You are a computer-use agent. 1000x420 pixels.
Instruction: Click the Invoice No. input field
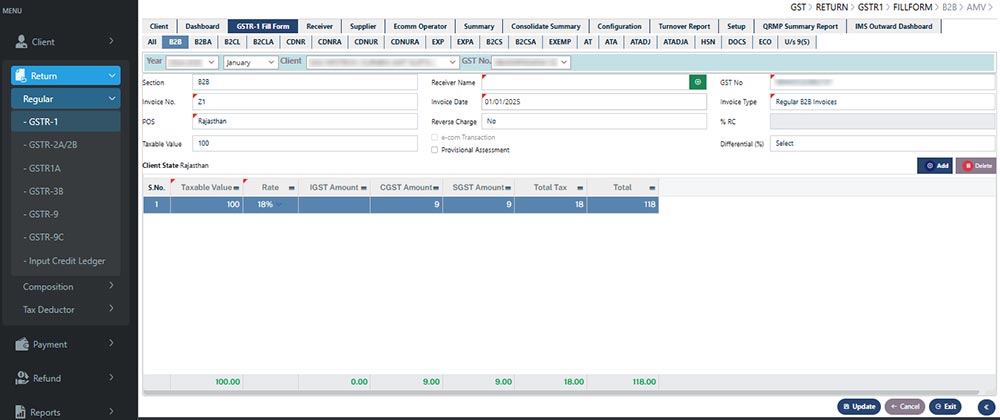(x=304, y=102)
